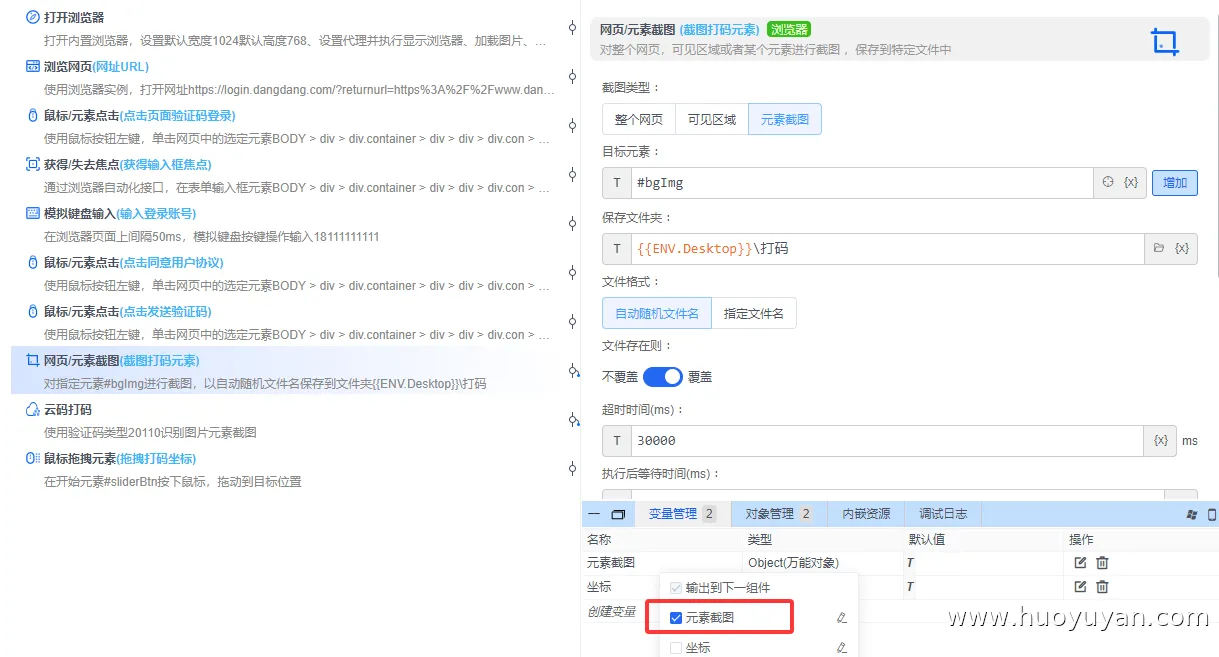
Task: Click the 打开浏览器 step compass icon
Action: 33,17
